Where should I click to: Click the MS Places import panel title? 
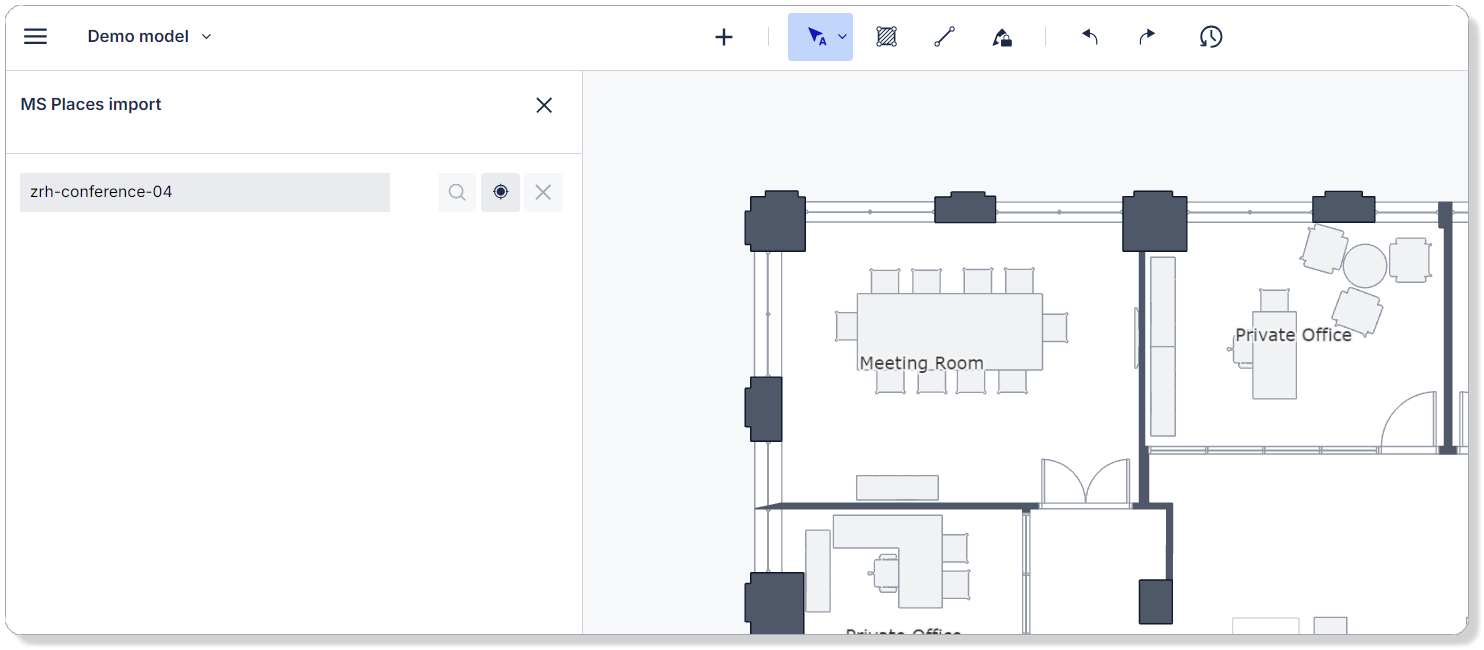(x=91, y=104)
